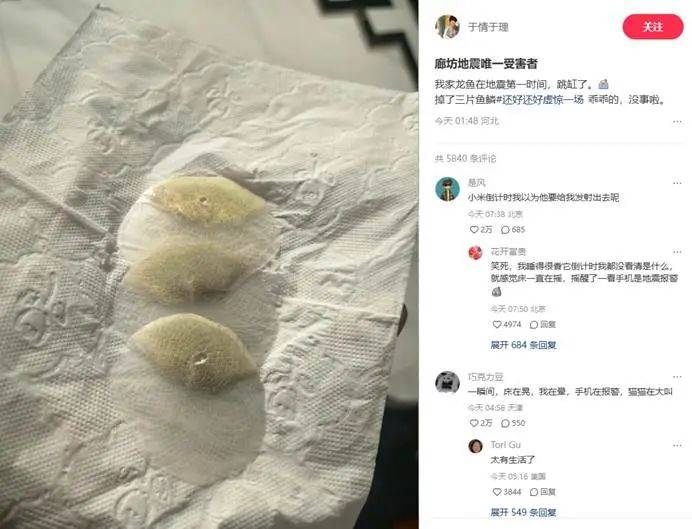This screenshot has width=692, height=529.
Task: View the fish scales photo
Action: (x=209, y=265)
